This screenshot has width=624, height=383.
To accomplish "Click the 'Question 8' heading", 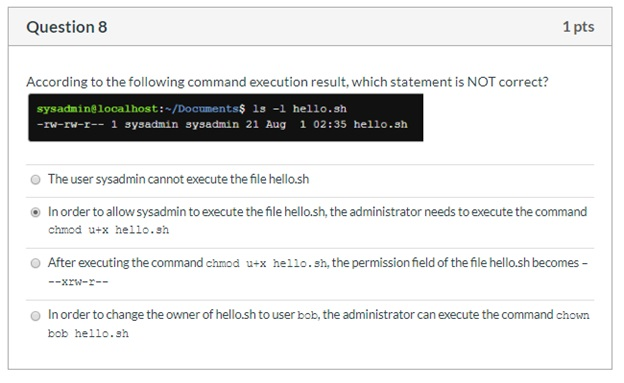I will (67, 27).
